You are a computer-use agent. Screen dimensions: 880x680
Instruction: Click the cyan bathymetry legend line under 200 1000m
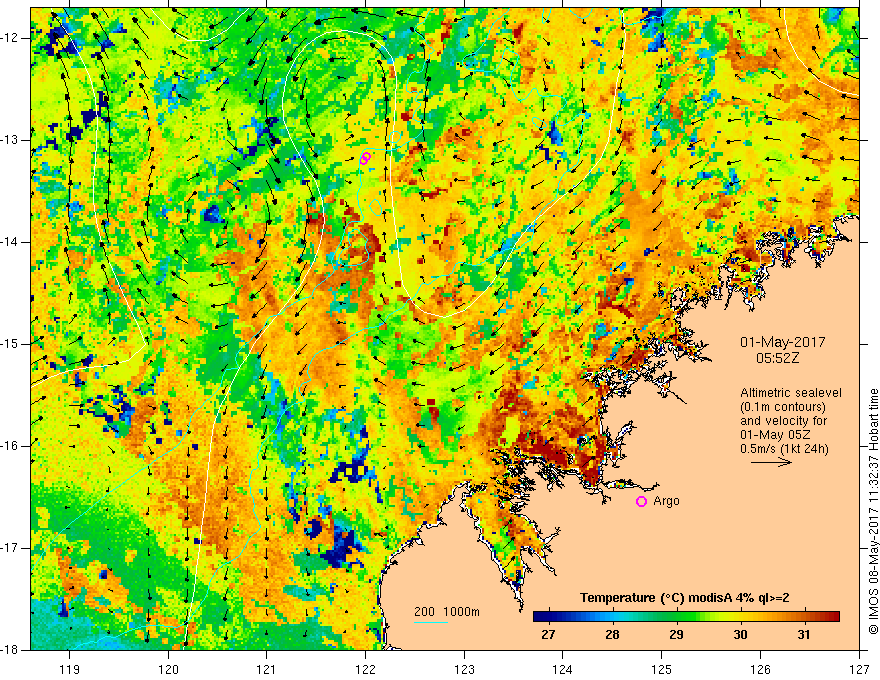coord(430,622)
